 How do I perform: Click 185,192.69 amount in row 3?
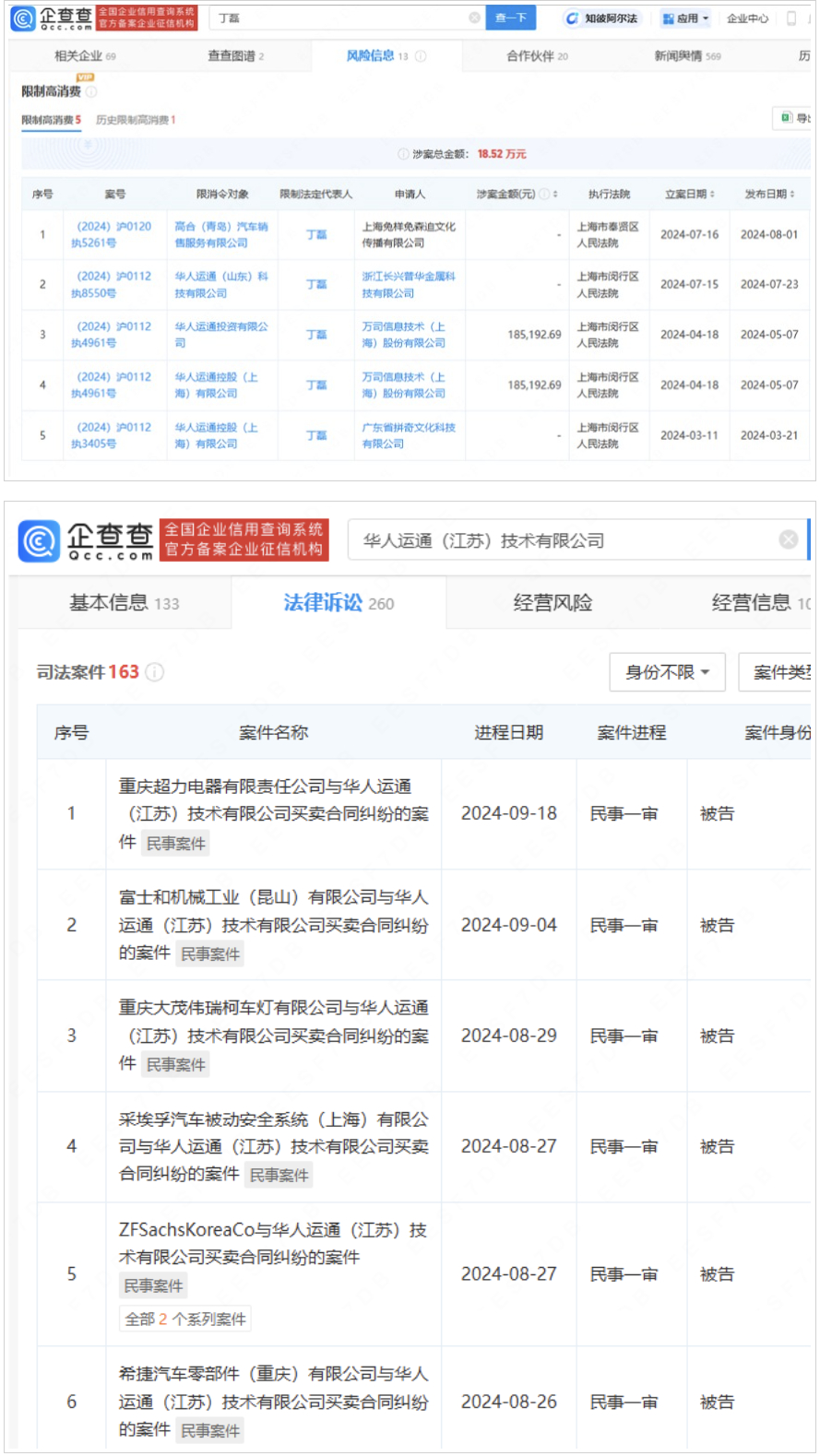pos(534,335)
